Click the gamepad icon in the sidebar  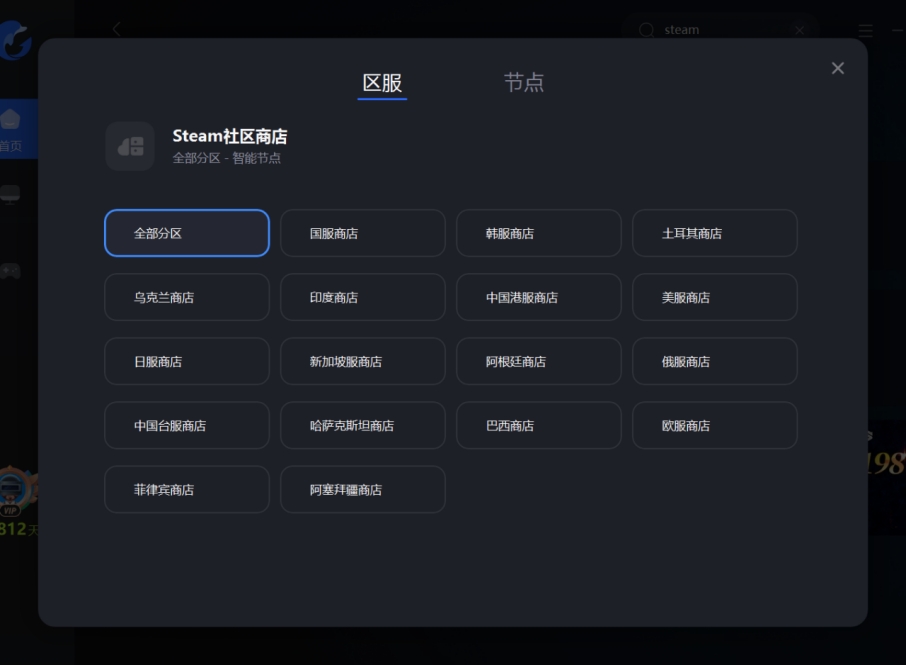coord(12,270)
